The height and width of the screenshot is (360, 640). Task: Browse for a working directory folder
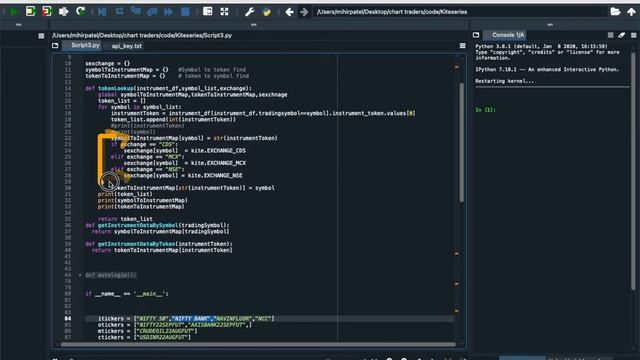coord(615,11)
